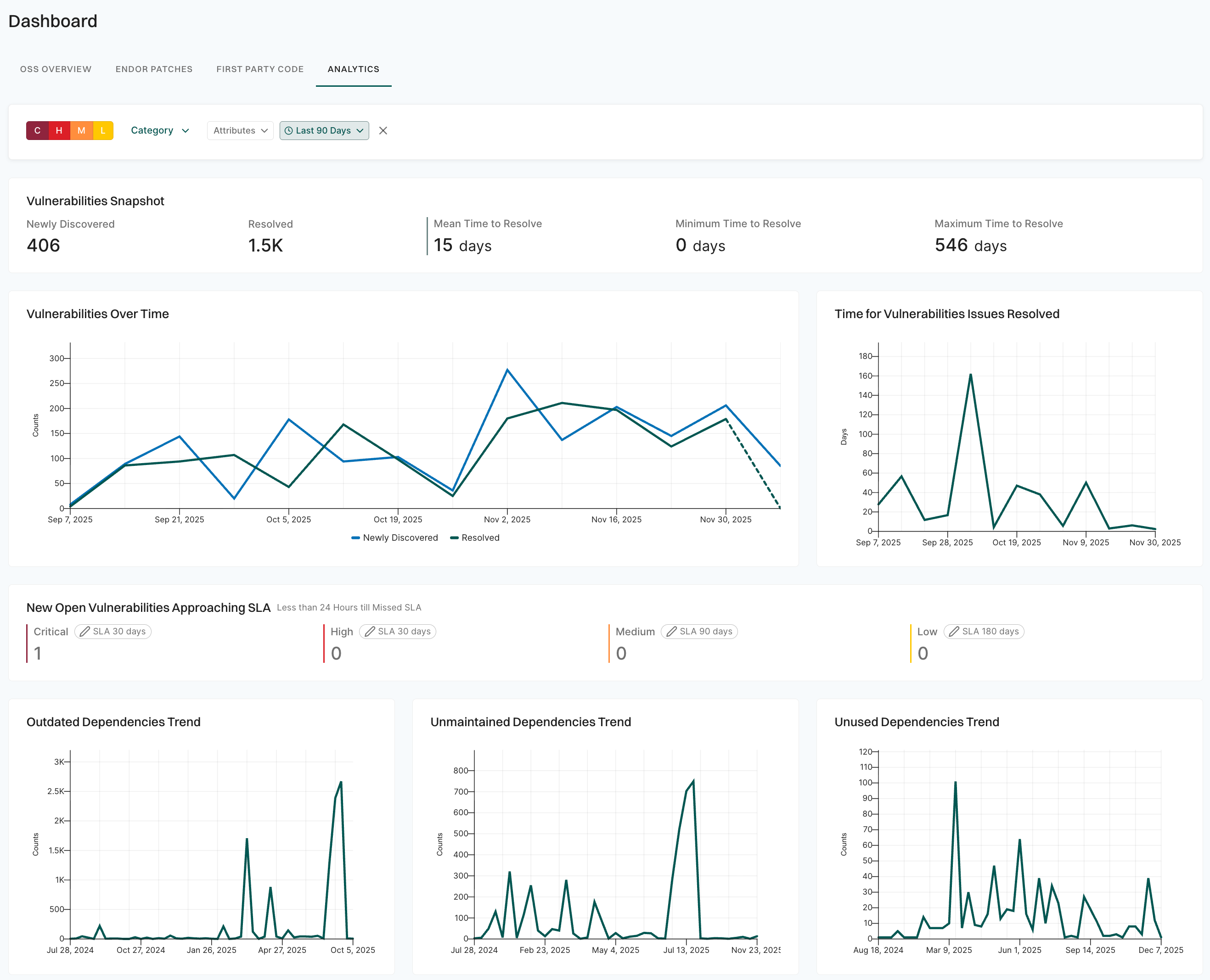Toggle the Medium severity filter chip
This screenshot has height=980, width=1210.
point(81,130)
